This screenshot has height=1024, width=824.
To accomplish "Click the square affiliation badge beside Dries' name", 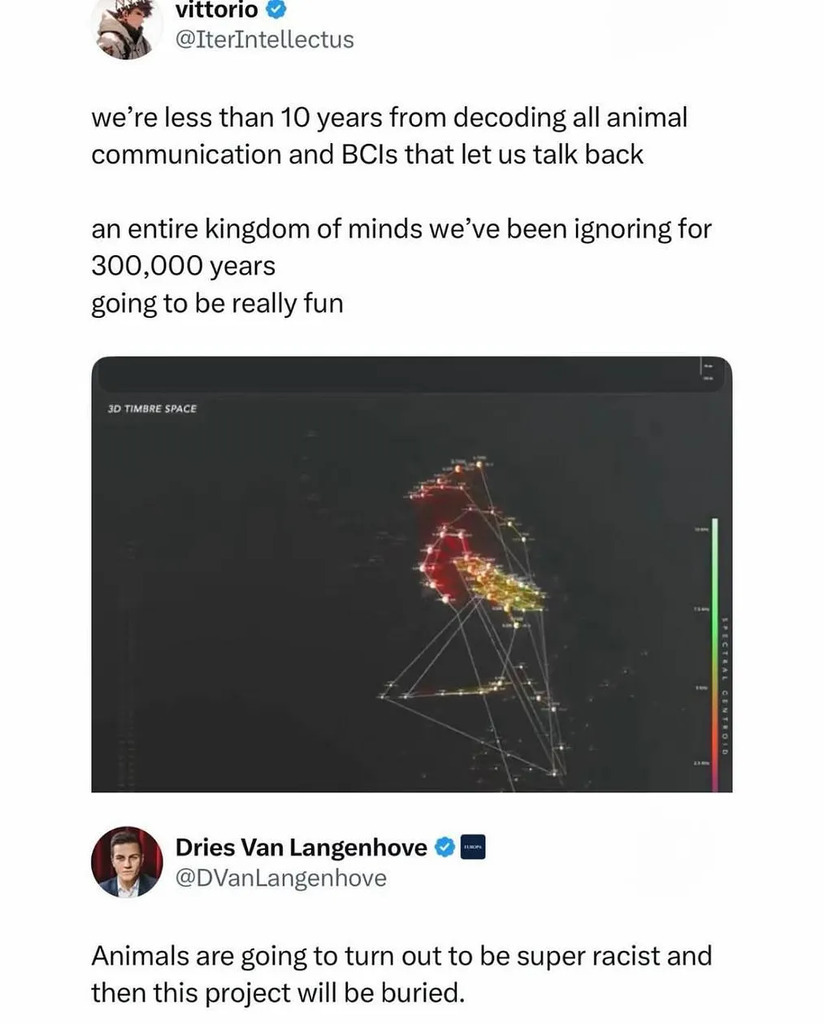I will [x=473, y=848].
